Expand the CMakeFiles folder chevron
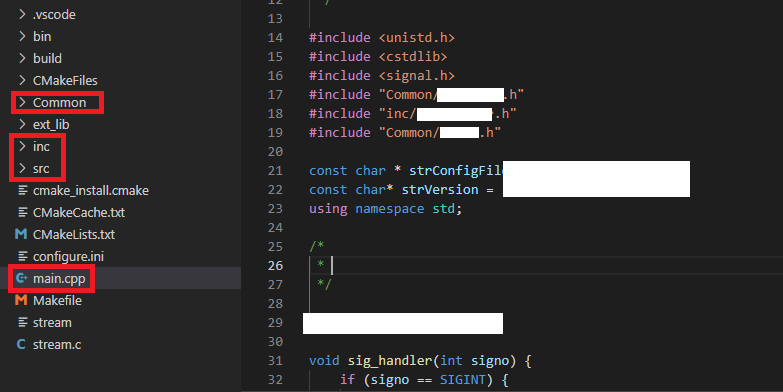 coord(22,80)
